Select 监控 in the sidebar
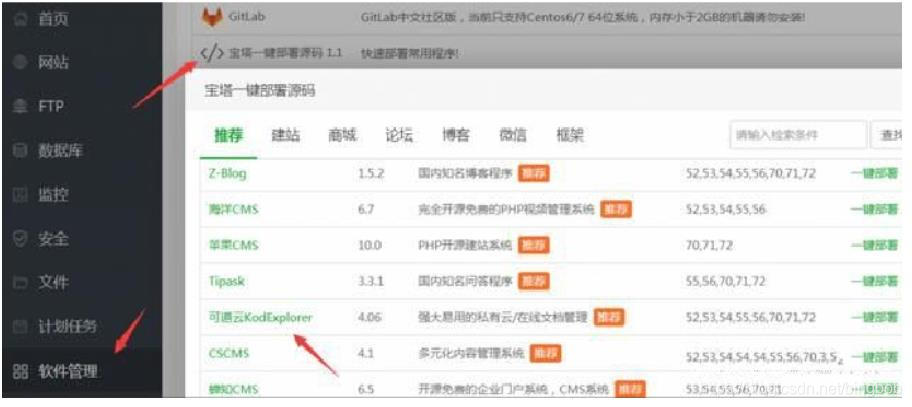912x407 pixels. (x=53, y=195)
